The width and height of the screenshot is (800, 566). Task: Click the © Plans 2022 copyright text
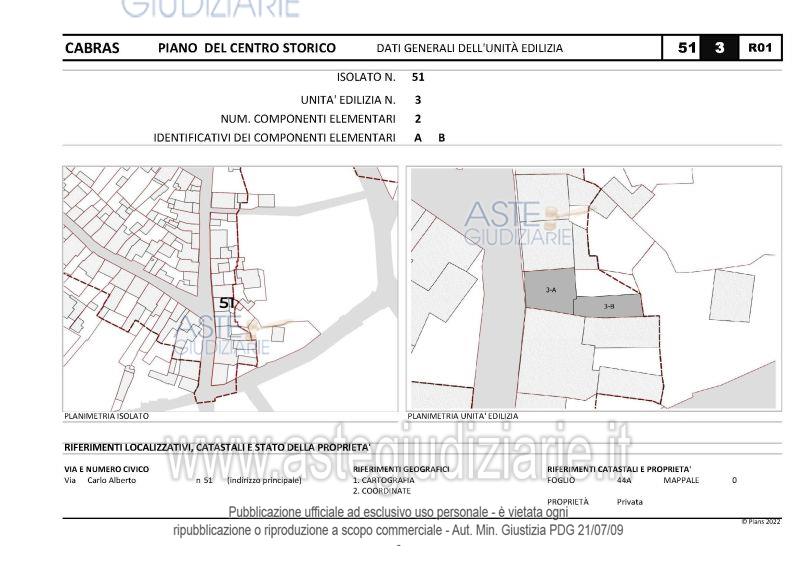pyautogui.click(x=761, y=522)
